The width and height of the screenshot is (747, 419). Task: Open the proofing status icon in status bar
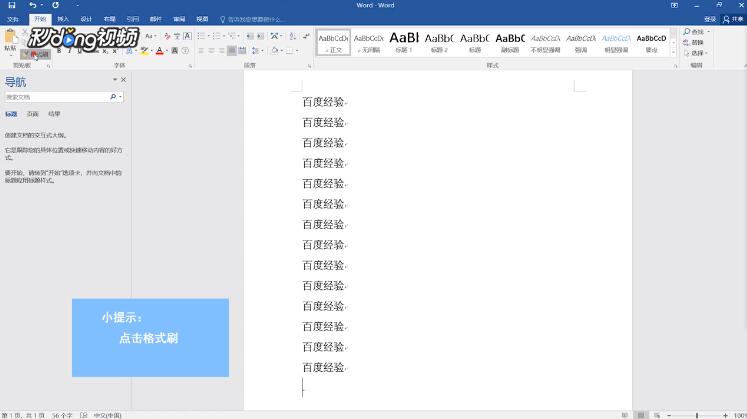point(83,415)
